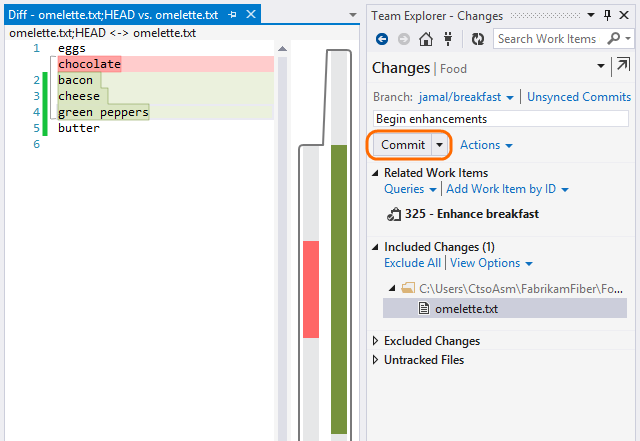This screenshot has height=441, width=640.
Task: Click the Connect to Team Projects plug icon
Action: point(448,39)
